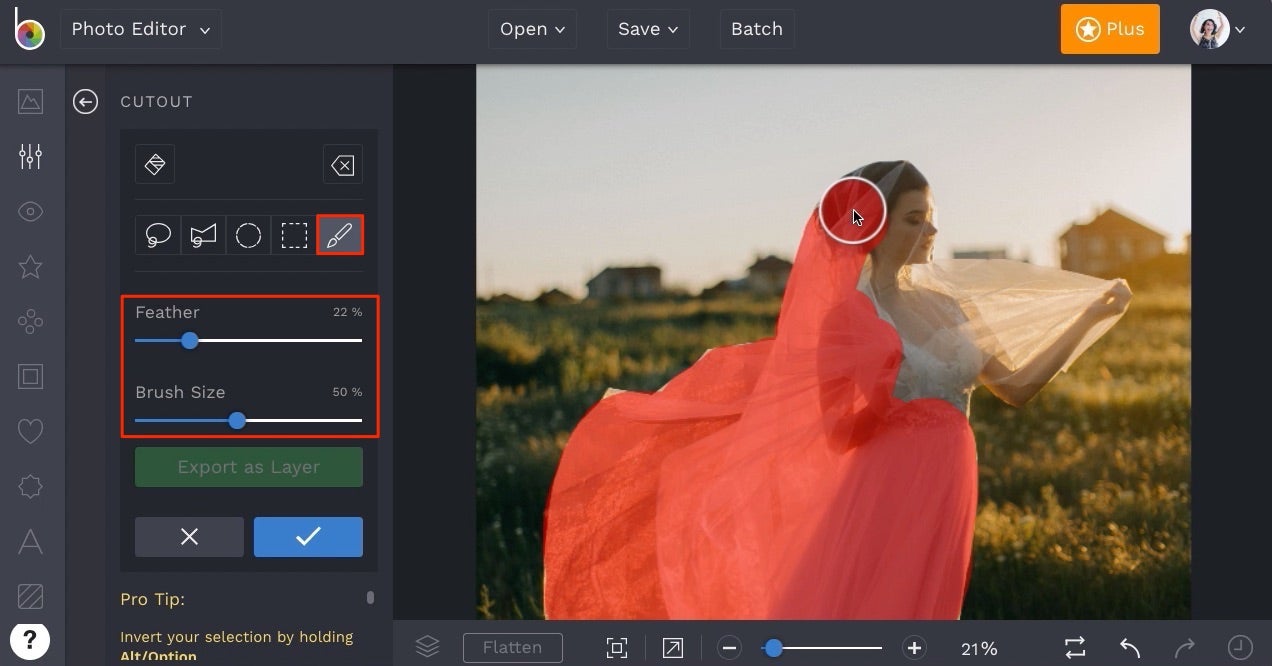
Task: Select the polygon lasso cutout tool
Action: (x=203, y=235)
